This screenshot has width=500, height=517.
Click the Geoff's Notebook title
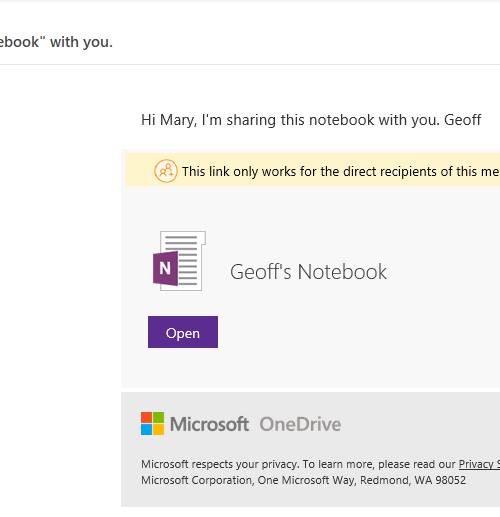click(308, 272)
